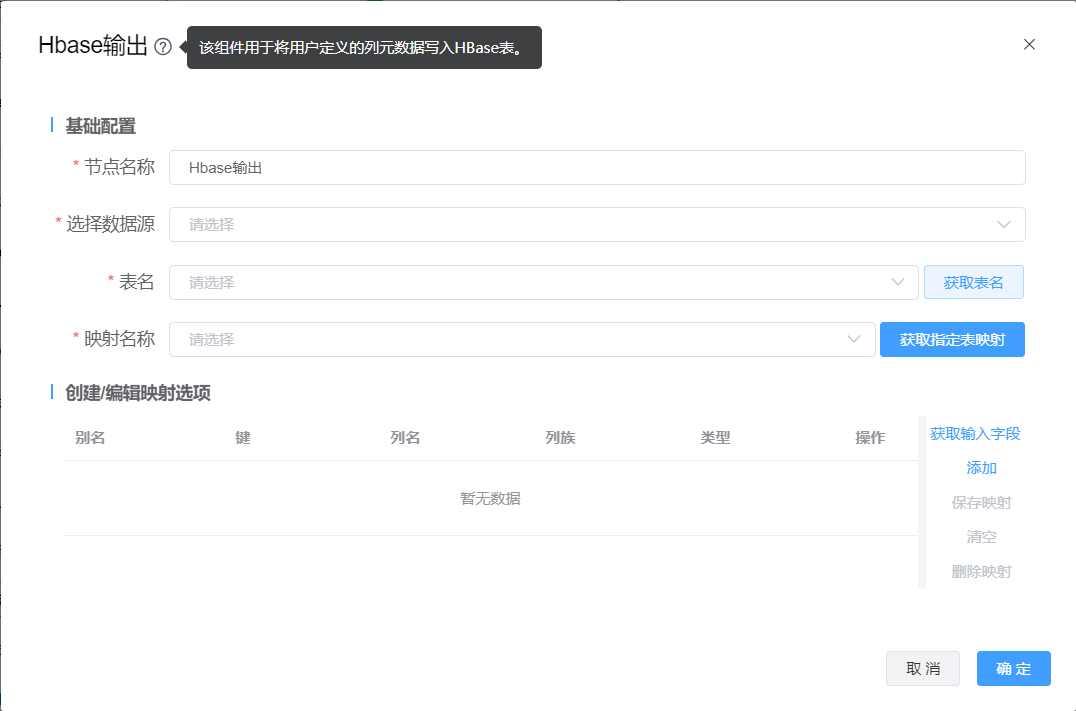Confirm settings with the 确定 button
1076x711 pixels.
(x=1013, y=669)
